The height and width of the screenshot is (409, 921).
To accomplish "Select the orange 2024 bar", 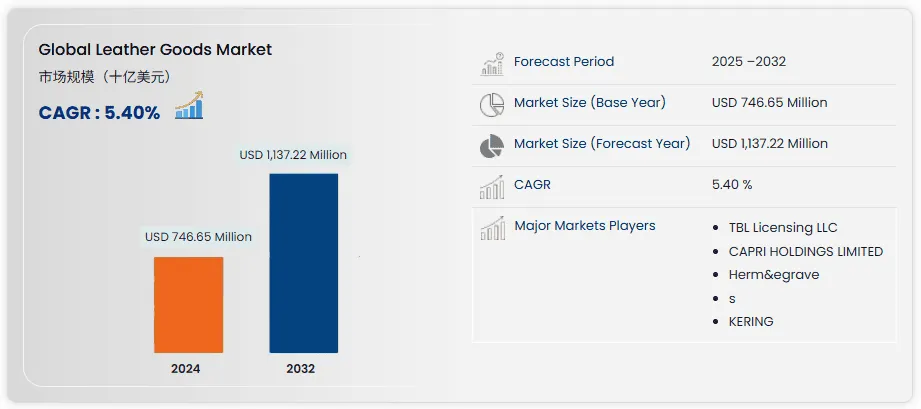I will pyautogui.click(x=188, y=304).
